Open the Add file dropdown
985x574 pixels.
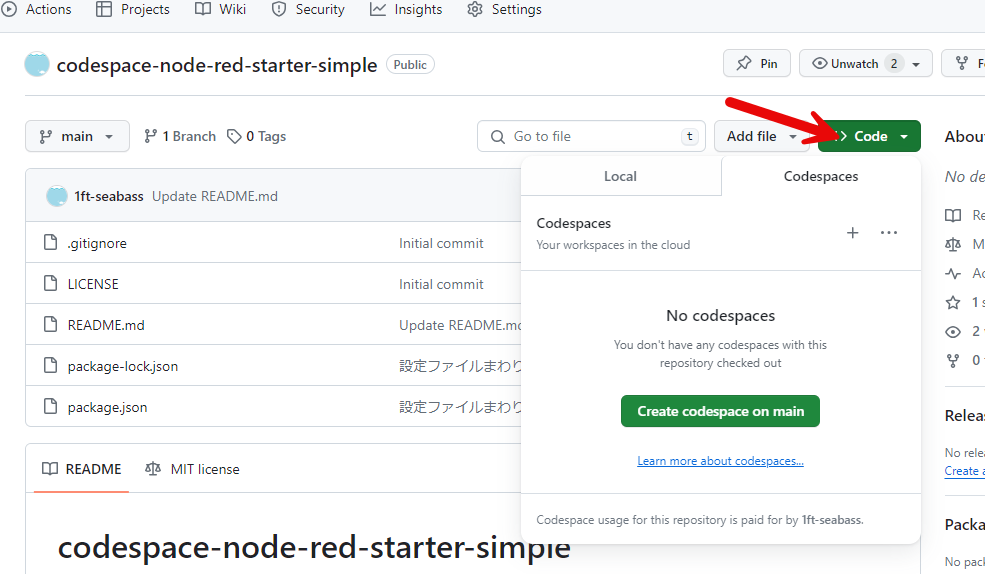761,136
